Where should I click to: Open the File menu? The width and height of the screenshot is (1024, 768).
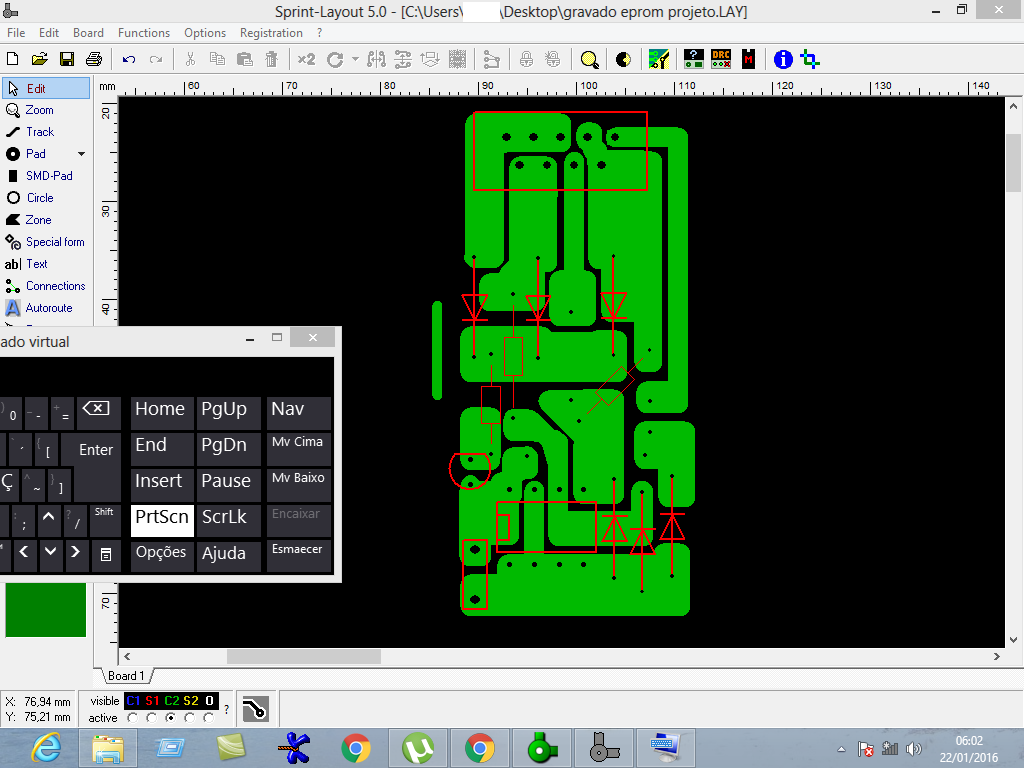16,33
